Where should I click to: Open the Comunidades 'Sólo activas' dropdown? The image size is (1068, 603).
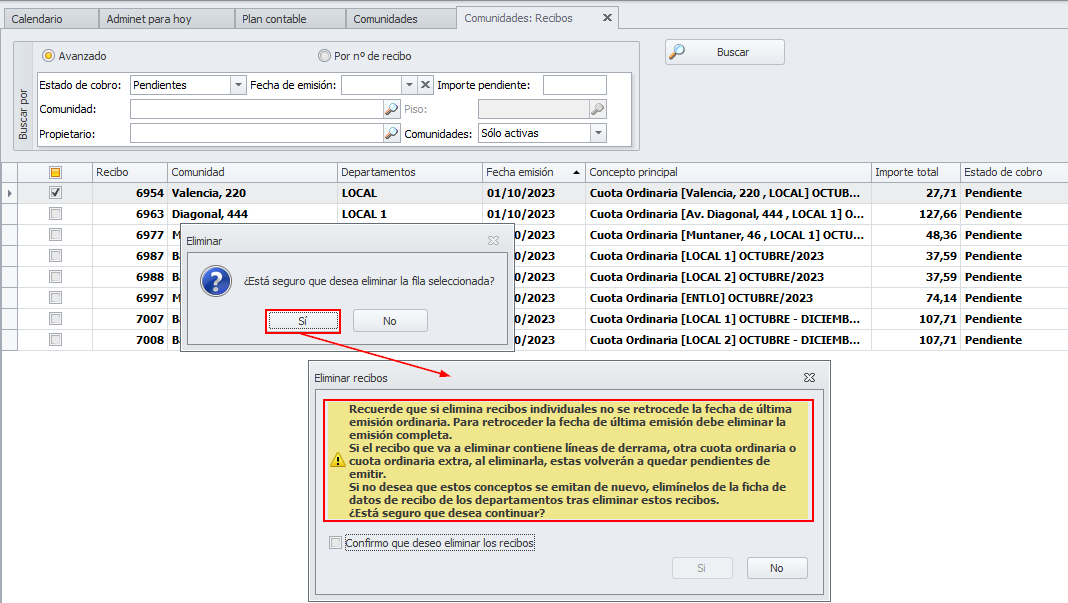click(x=598, y=133)
